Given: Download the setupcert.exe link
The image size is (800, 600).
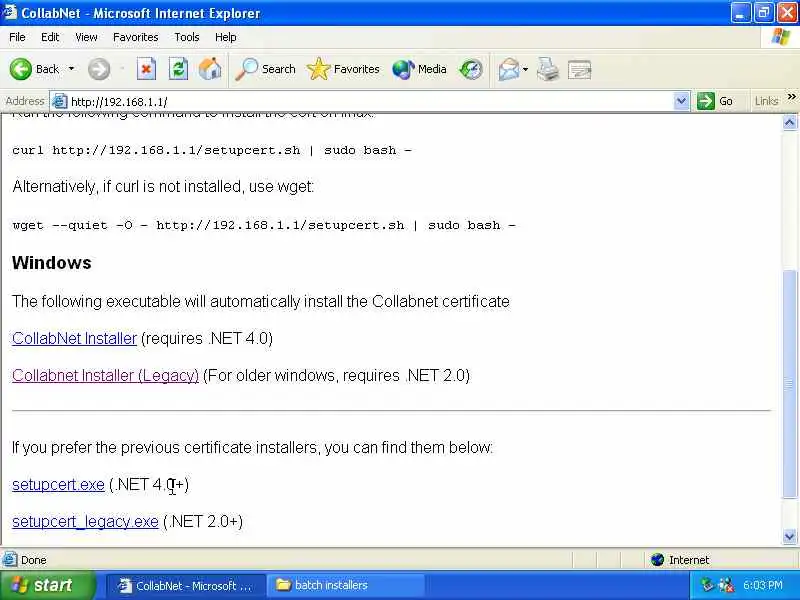Looking at the screenshot, I should [58, 485].
